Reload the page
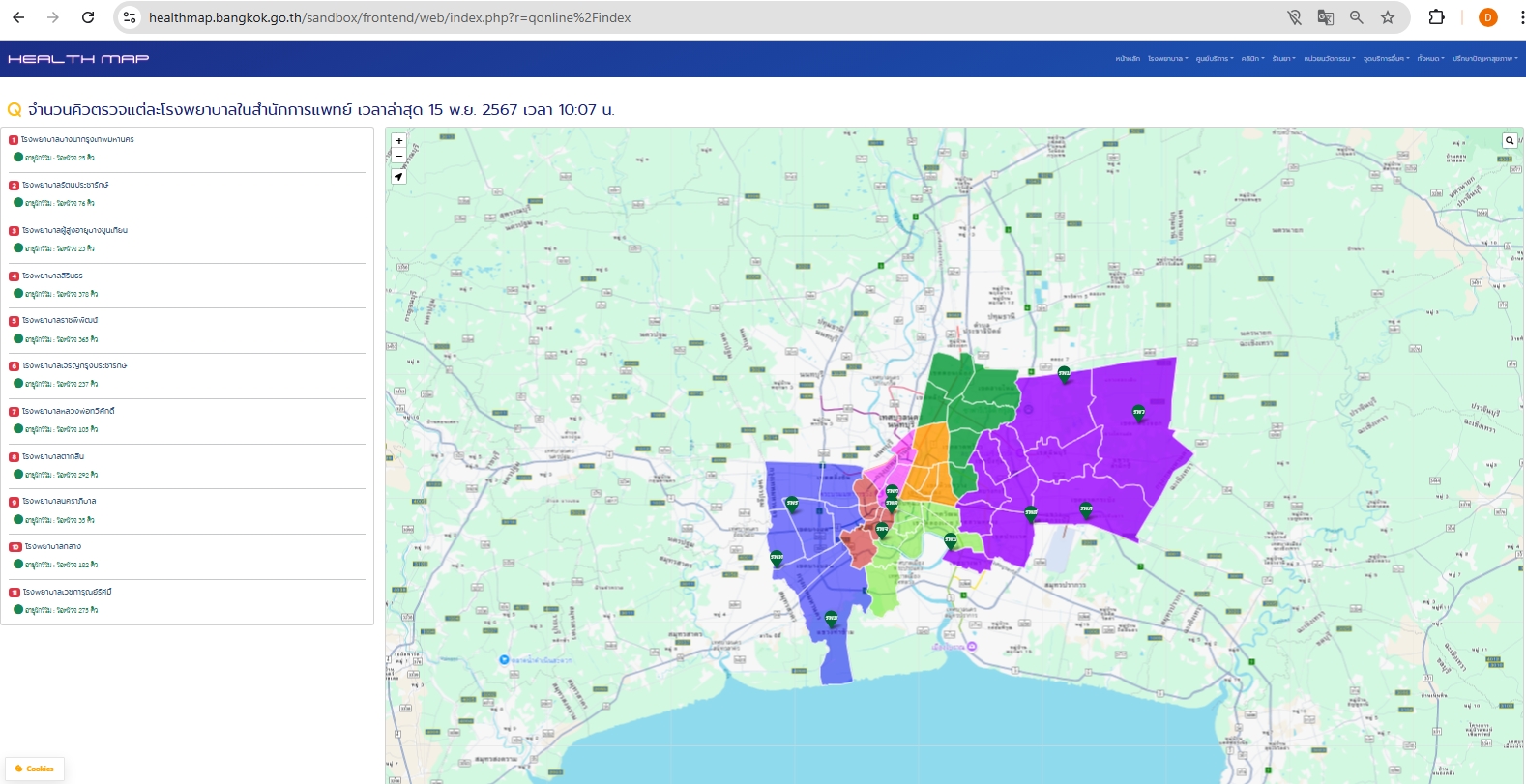 tap(88, 17)
